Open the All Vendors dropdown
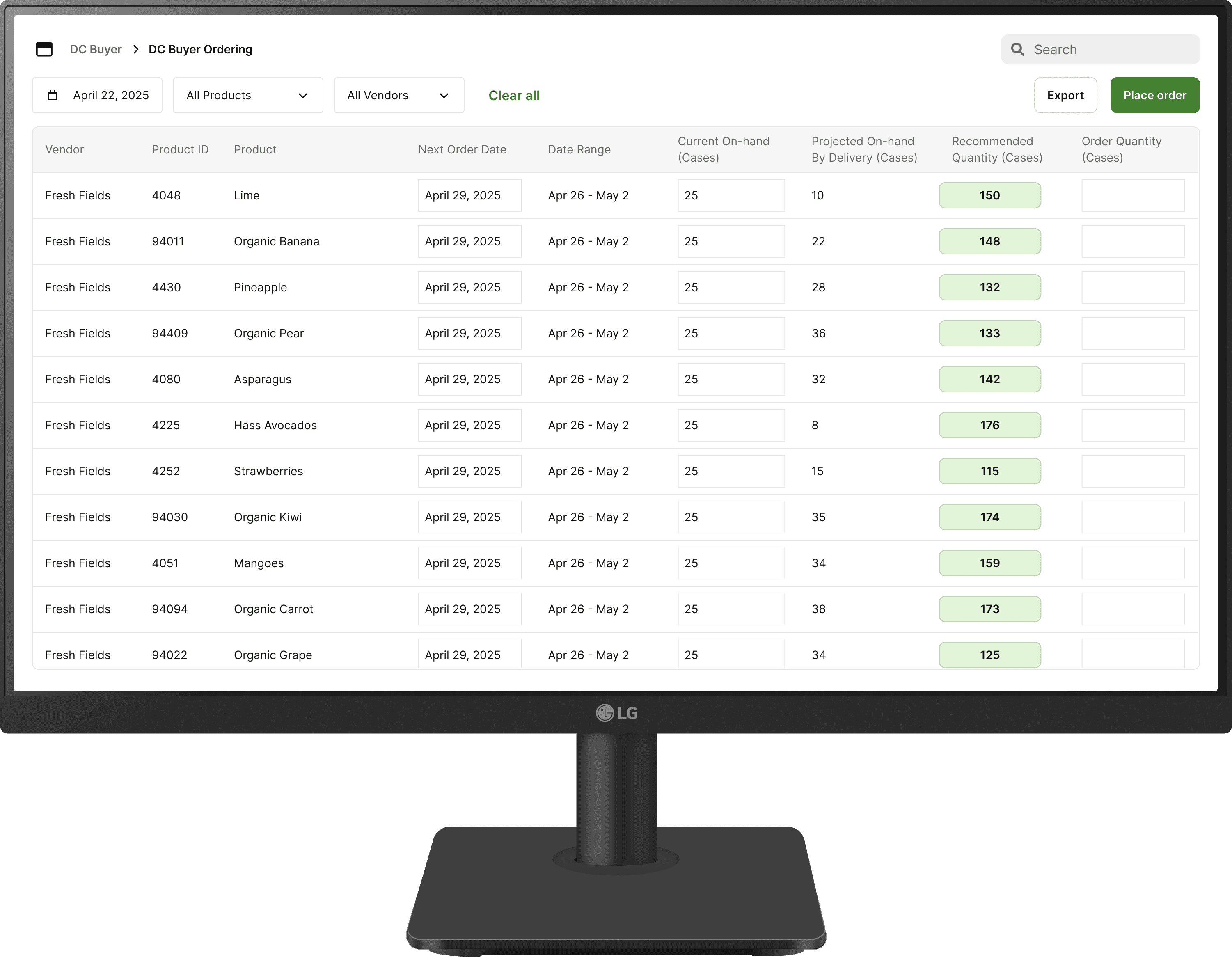The image size is (1232, 957). coord(399,95)
